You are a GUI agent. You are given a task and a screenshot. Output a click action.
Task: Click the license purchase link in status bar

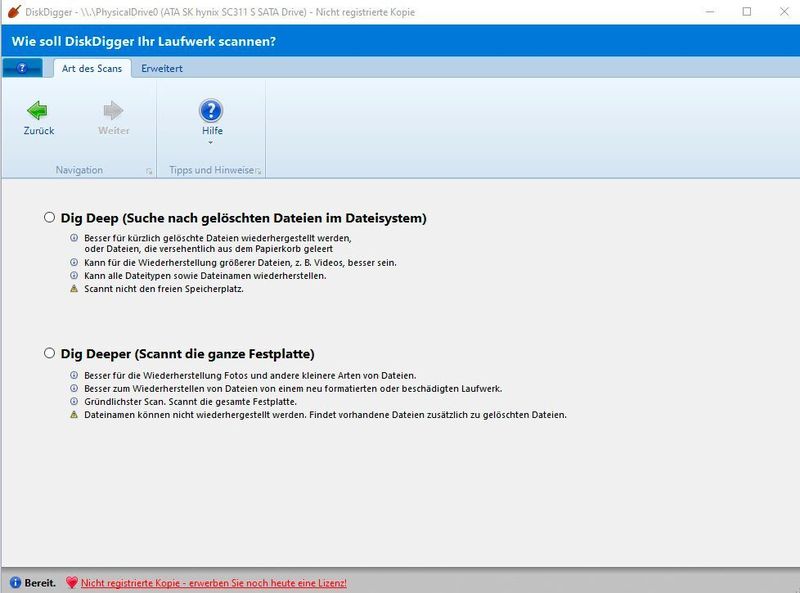[212, 580]
